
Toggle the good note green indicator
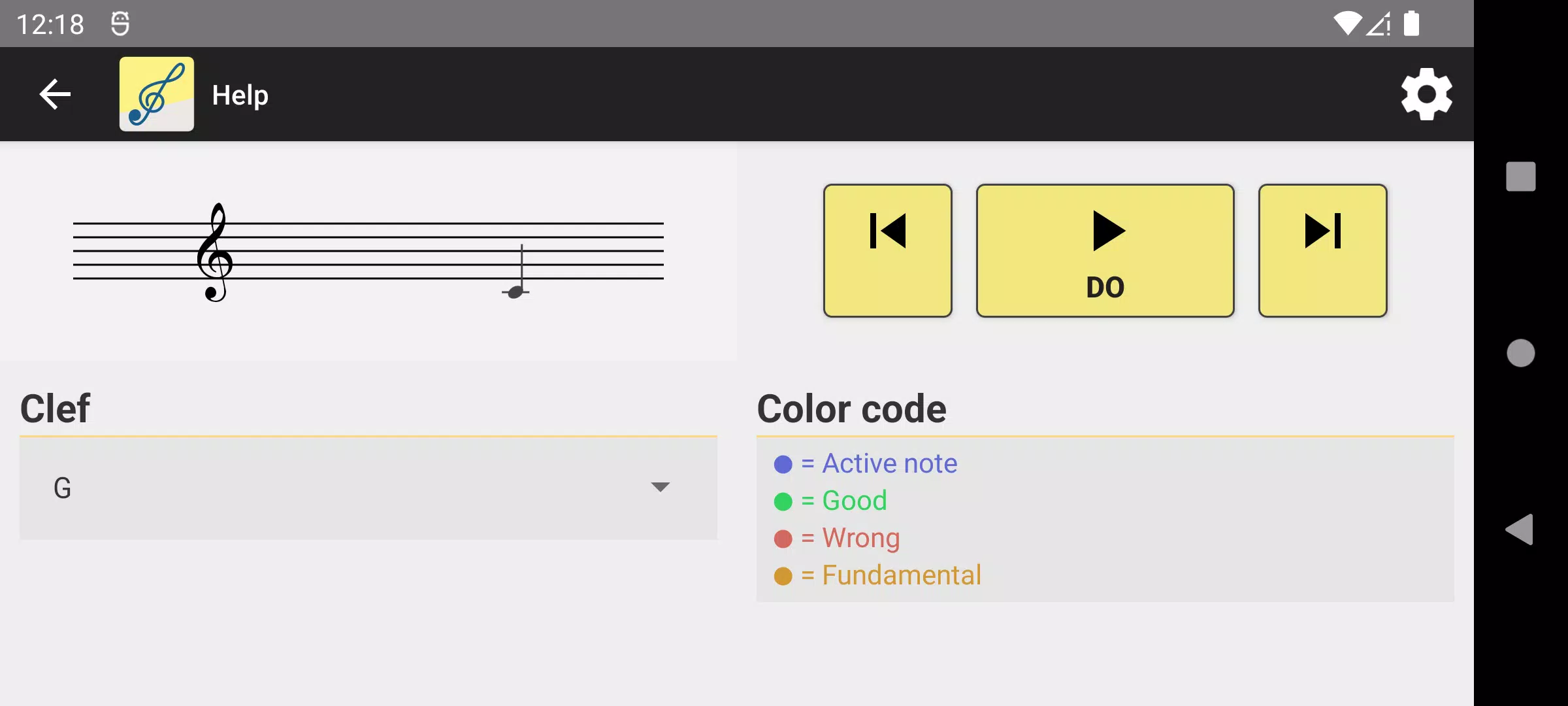click(783, 500)
